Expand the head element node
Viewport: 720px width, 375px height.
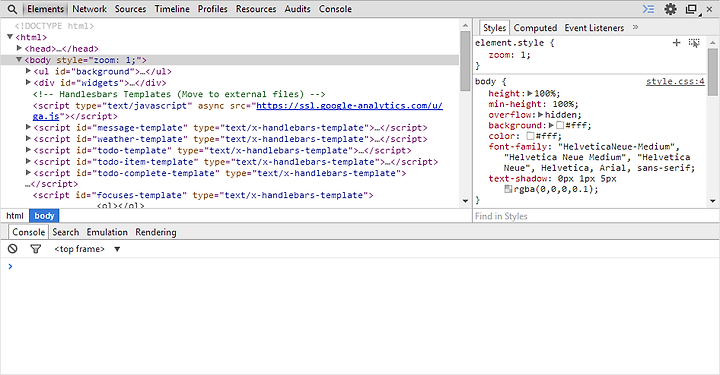[19, 48]
